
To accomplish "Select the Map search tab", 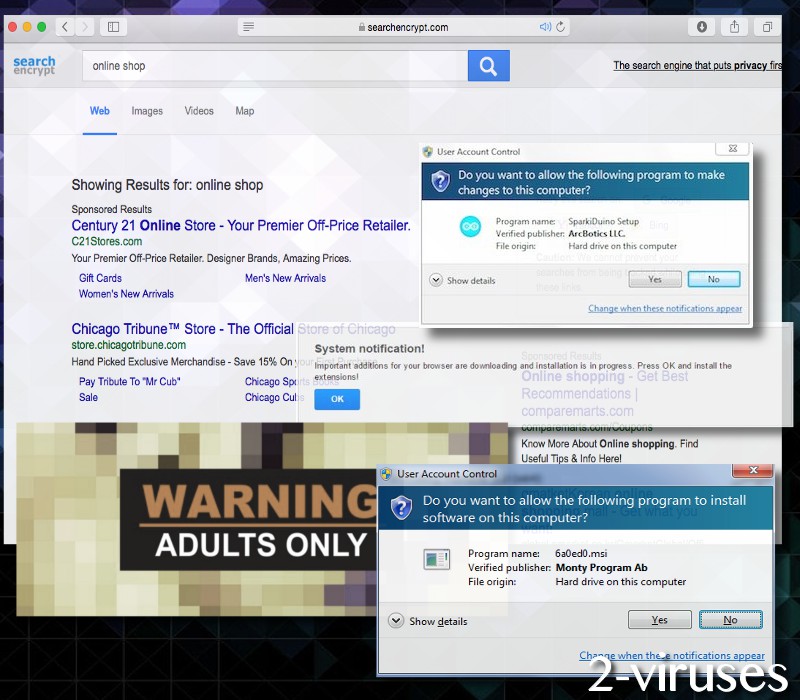I will [245, 111].
